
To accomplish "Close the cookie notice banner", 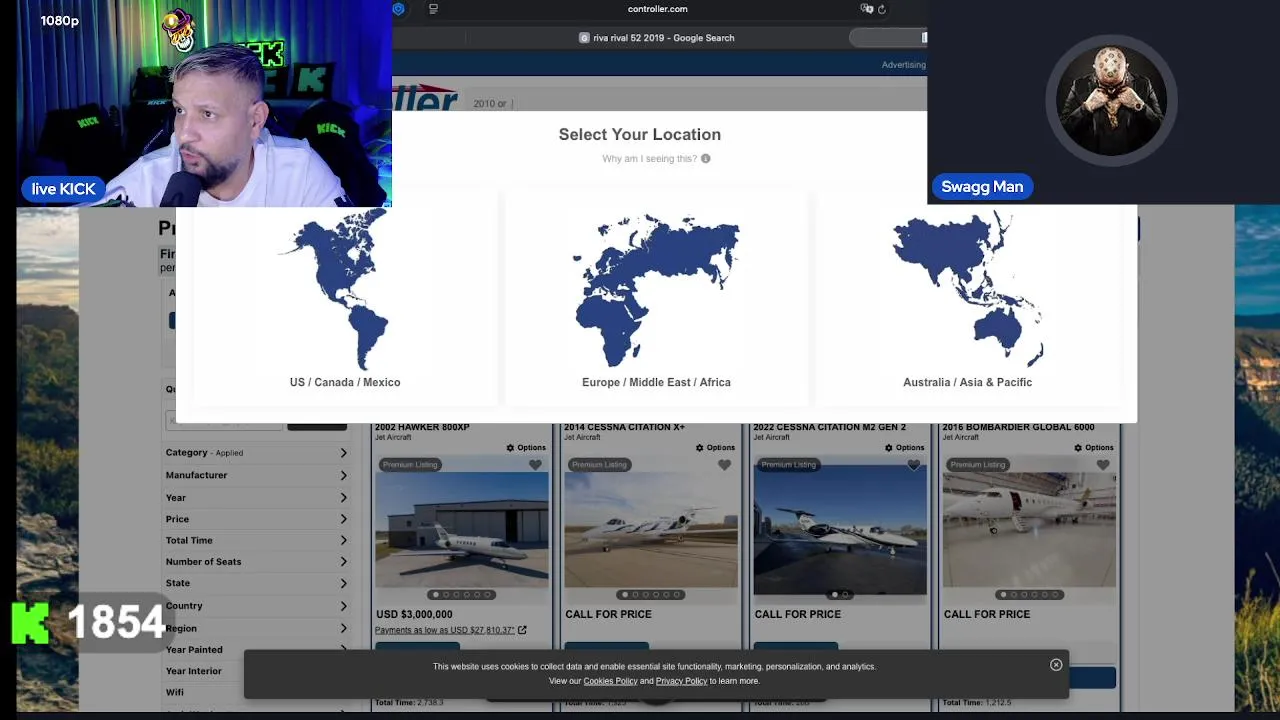I will (x=1056, y=665).
